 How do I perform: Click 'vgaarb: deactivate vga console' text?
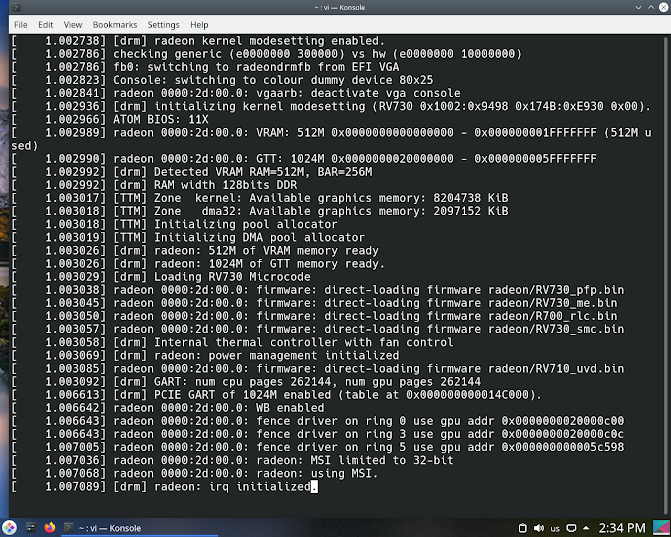358,93
